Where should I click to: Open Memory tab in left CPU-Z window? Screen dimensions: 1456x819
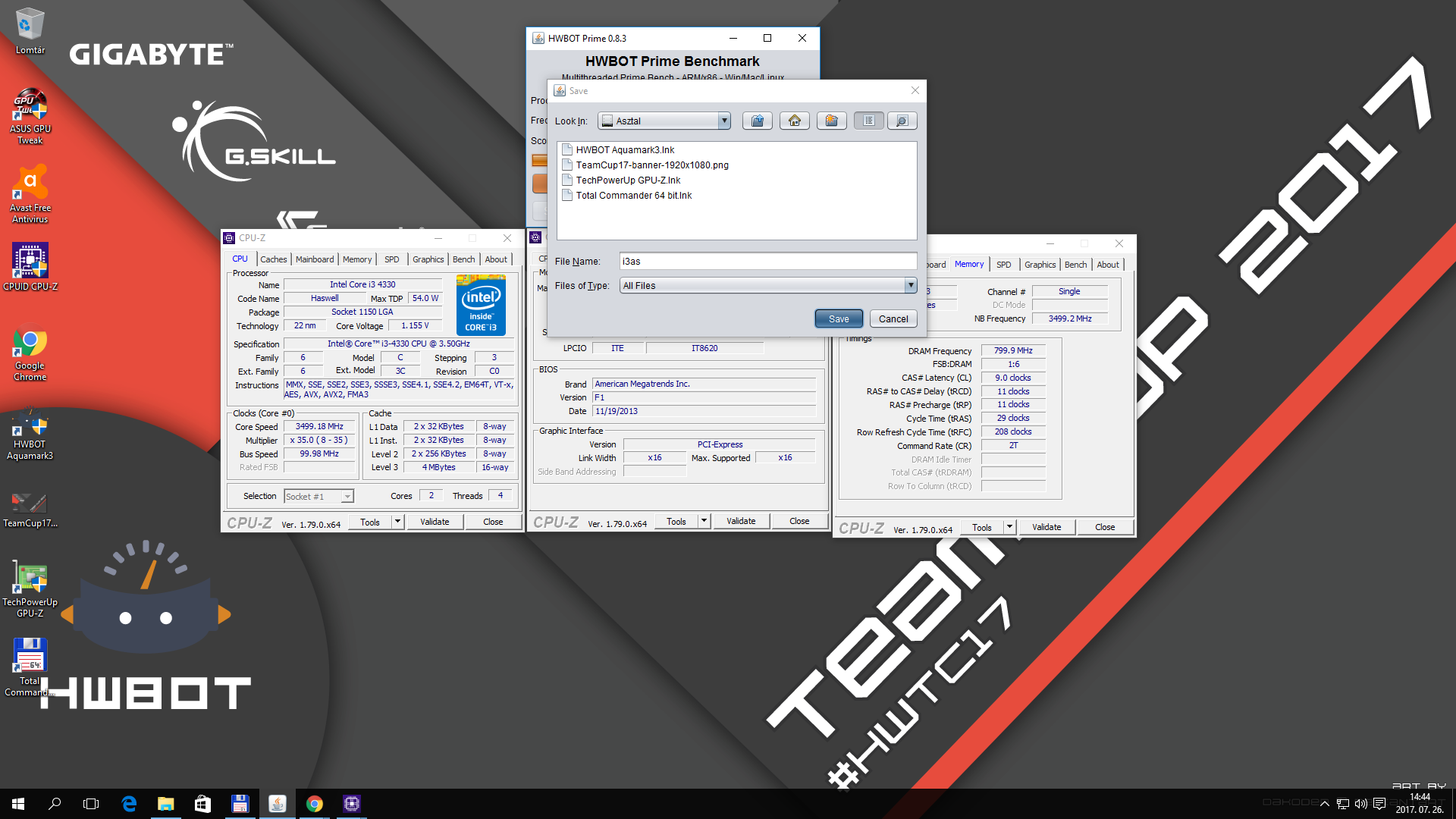(x=357, y=259)
